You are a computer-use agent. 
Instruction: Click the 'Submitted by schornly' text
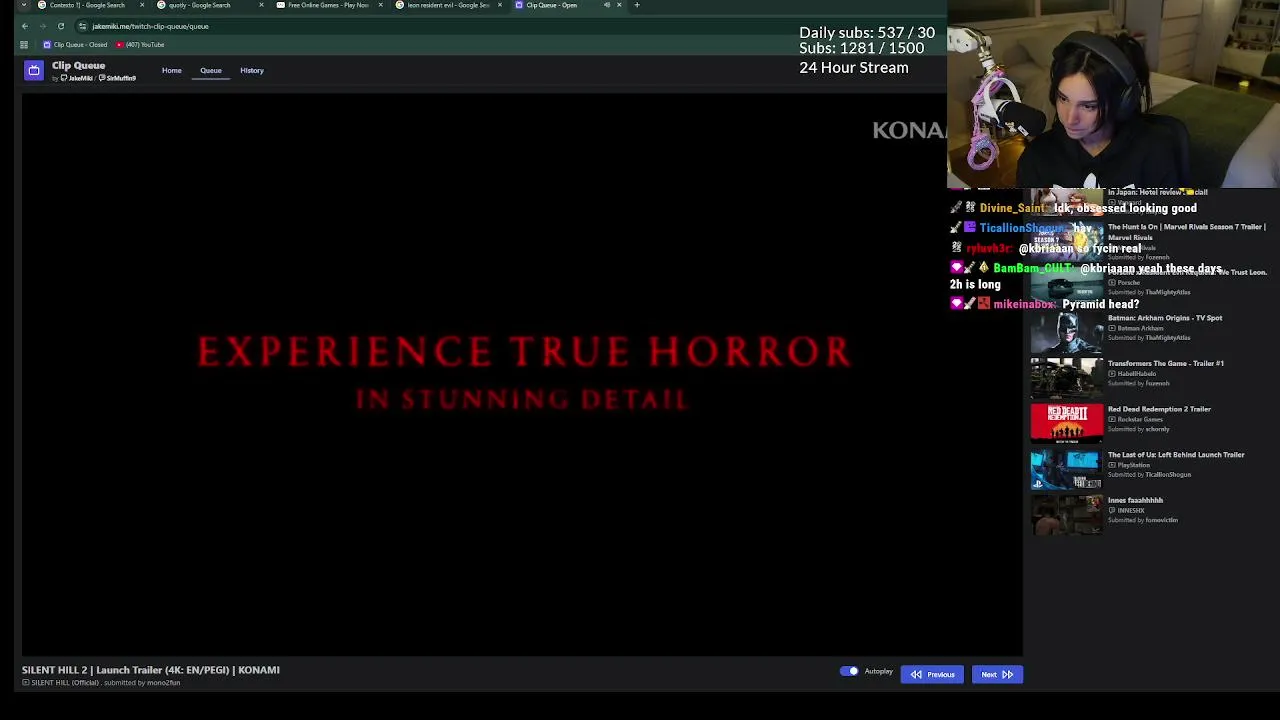point(1138,429)
